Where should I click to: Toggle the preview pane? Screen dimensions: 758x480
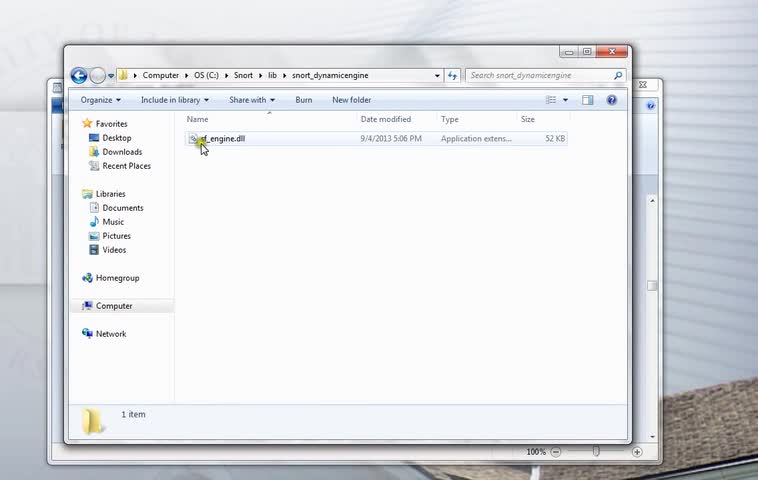point(588,100)
